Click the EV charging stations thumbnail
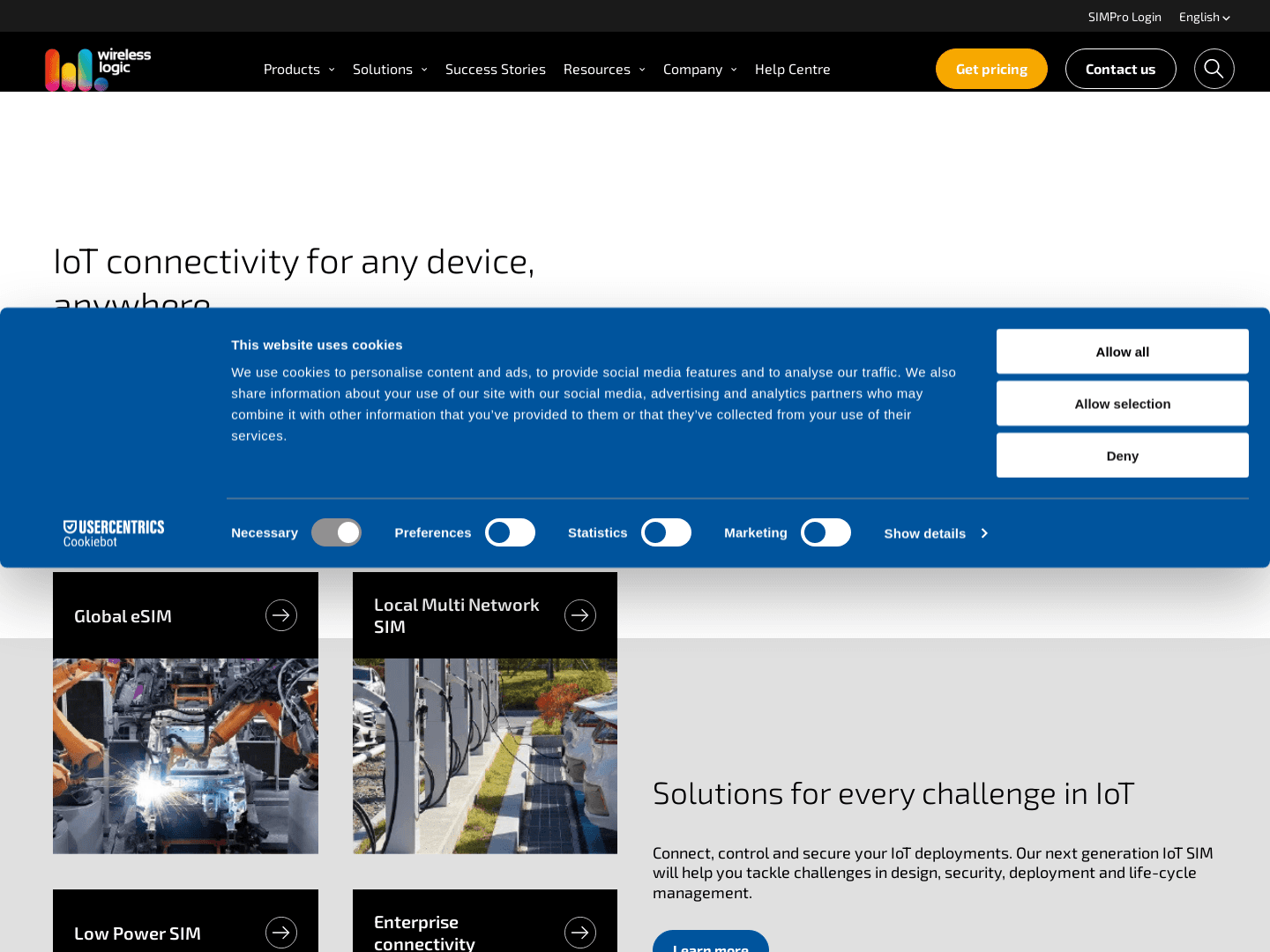 click(485, 756)
